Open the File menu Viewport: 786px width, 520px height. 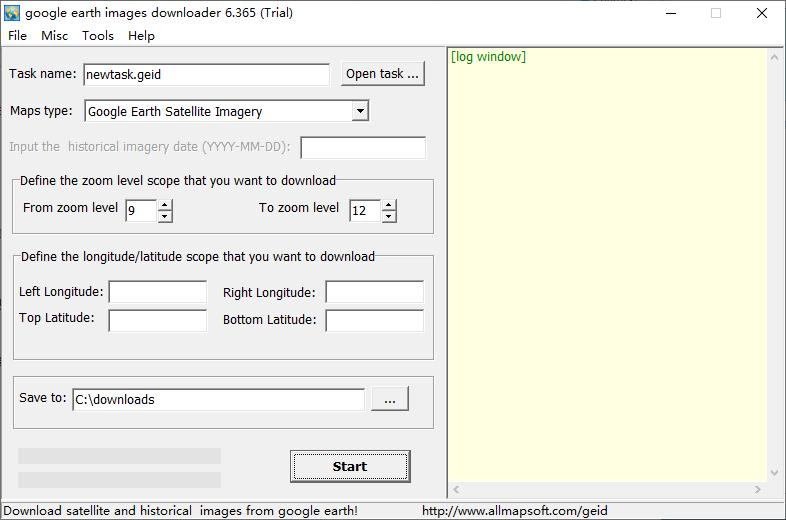point(18,36)
